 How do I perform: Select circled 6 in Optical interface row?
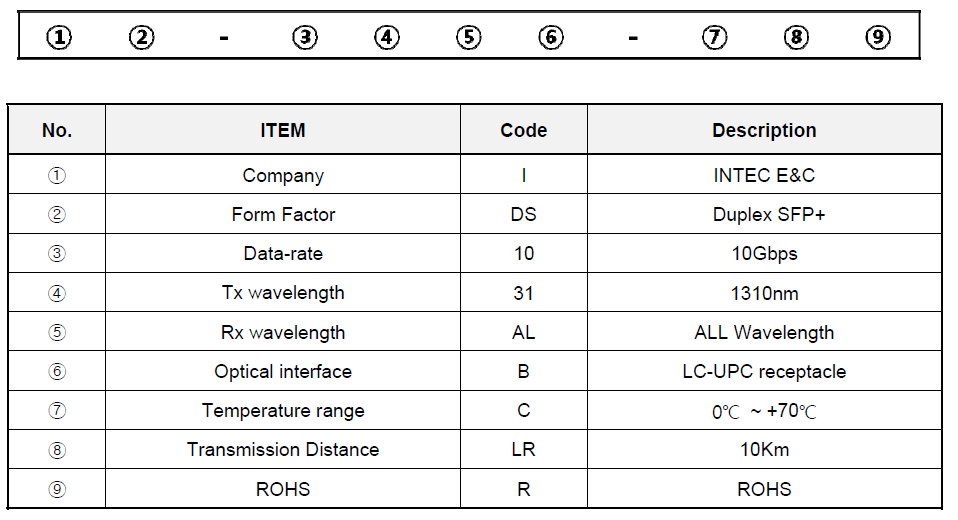(57, 372)
